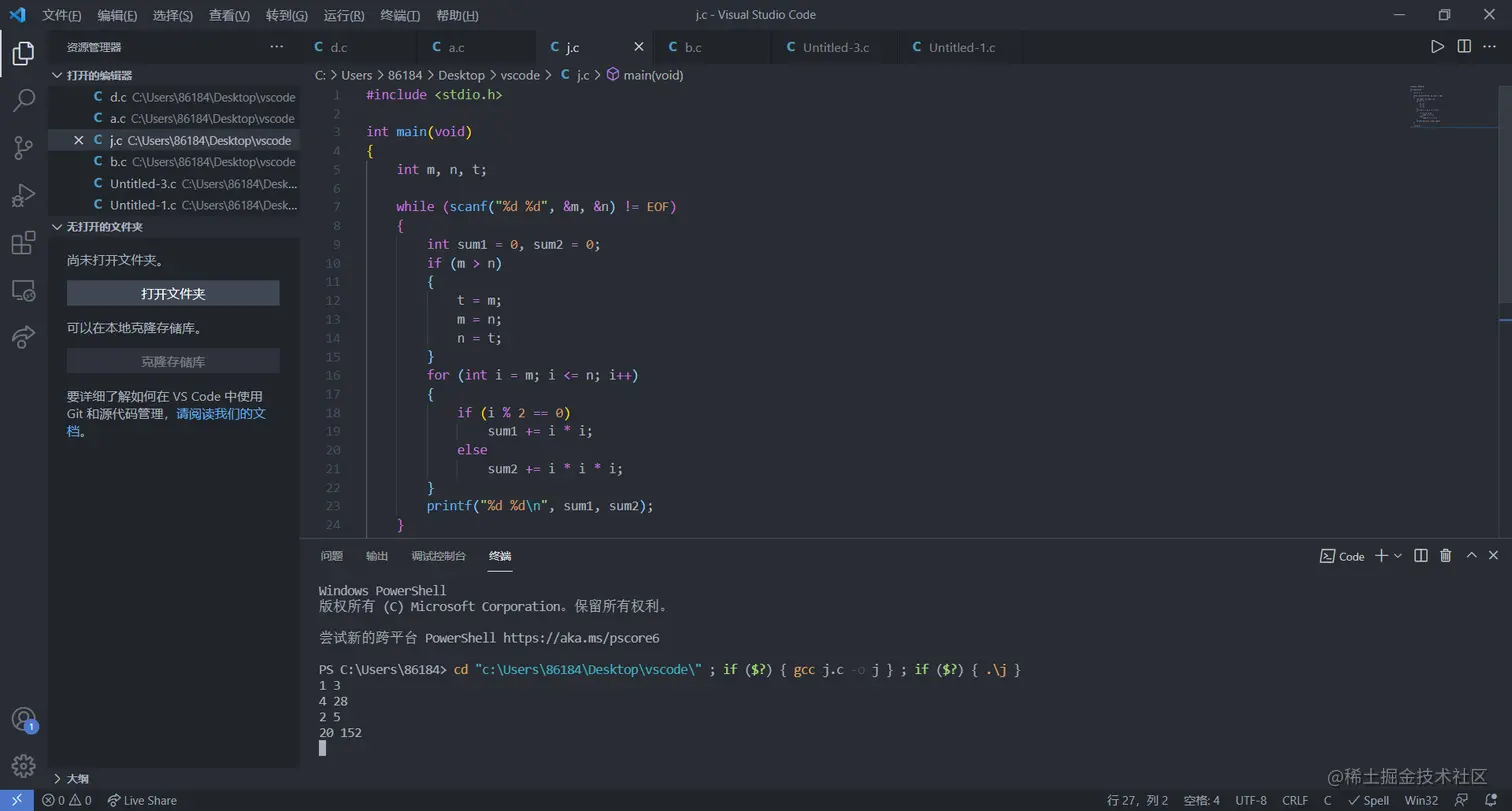Open the Run menu

[344, 15]
